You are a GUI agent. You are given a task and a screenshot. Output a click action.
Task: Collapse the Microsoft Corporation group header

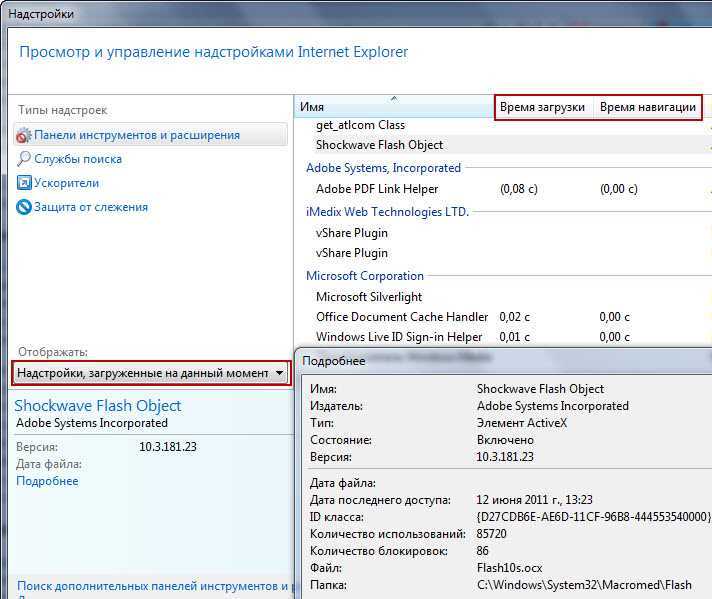[365, 276]
